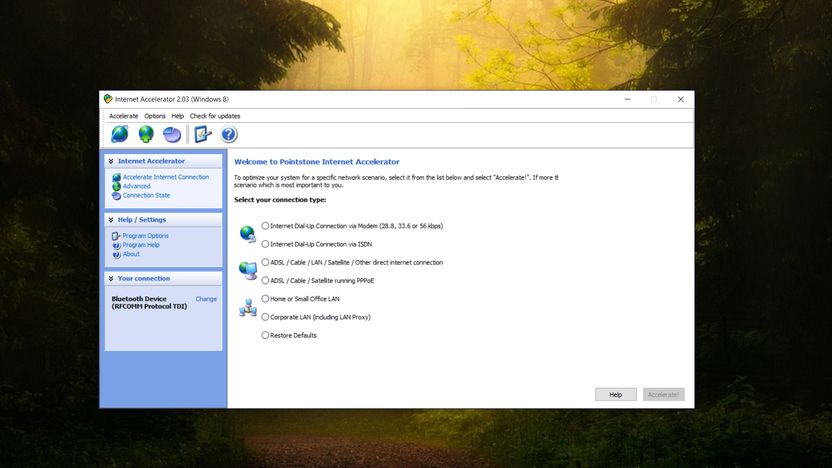Click the icon beside Program Options link
The height and width of the screenshot is (468, 832).
pyautogui.click(x=116, y=236)
